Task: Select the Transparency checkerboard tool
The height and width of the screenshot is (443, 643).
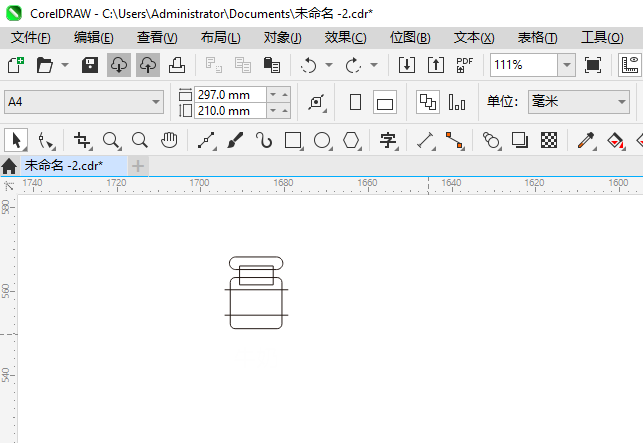Action: 549,140
